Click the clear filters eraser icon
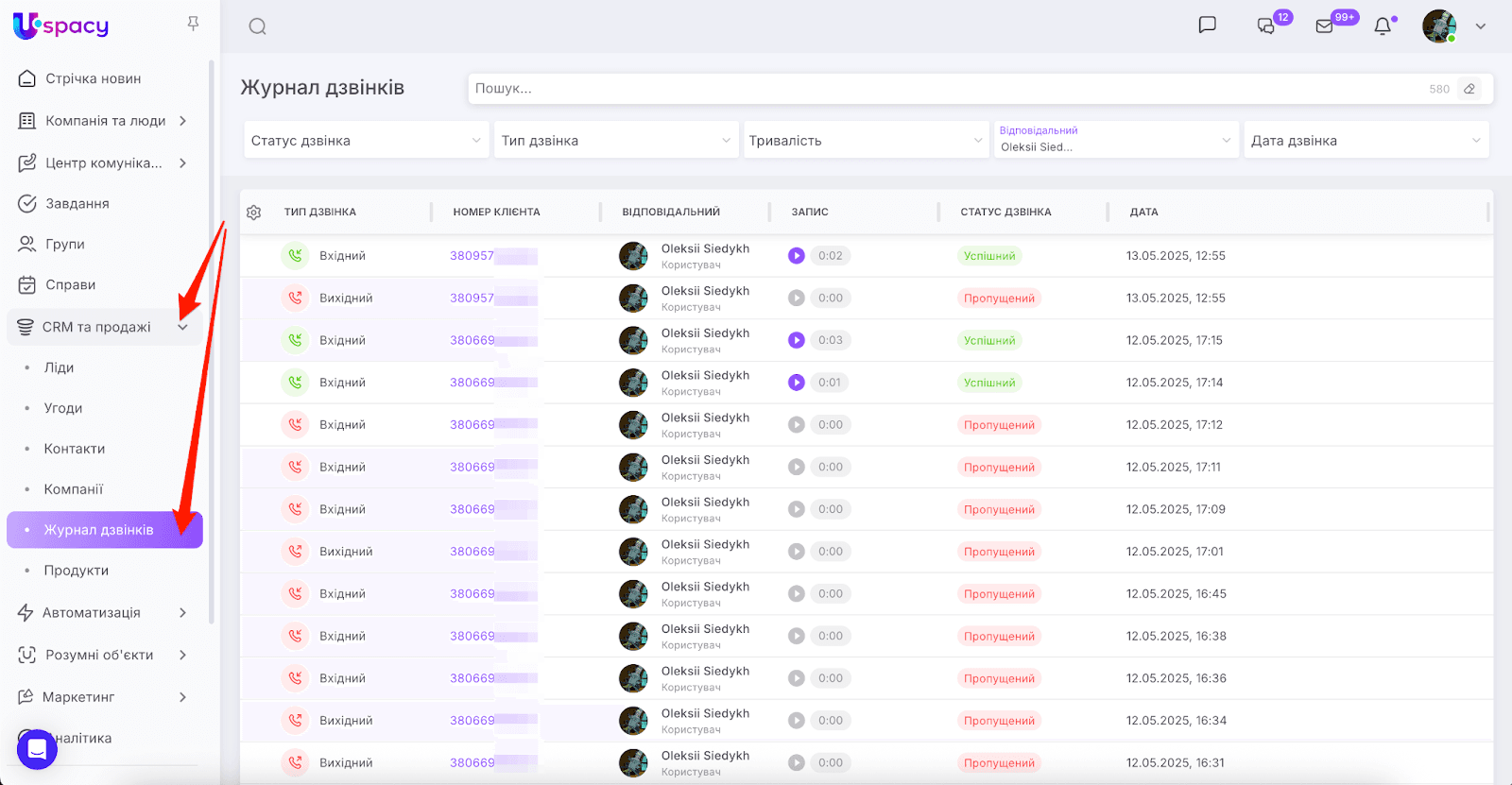 point(1469,89)
